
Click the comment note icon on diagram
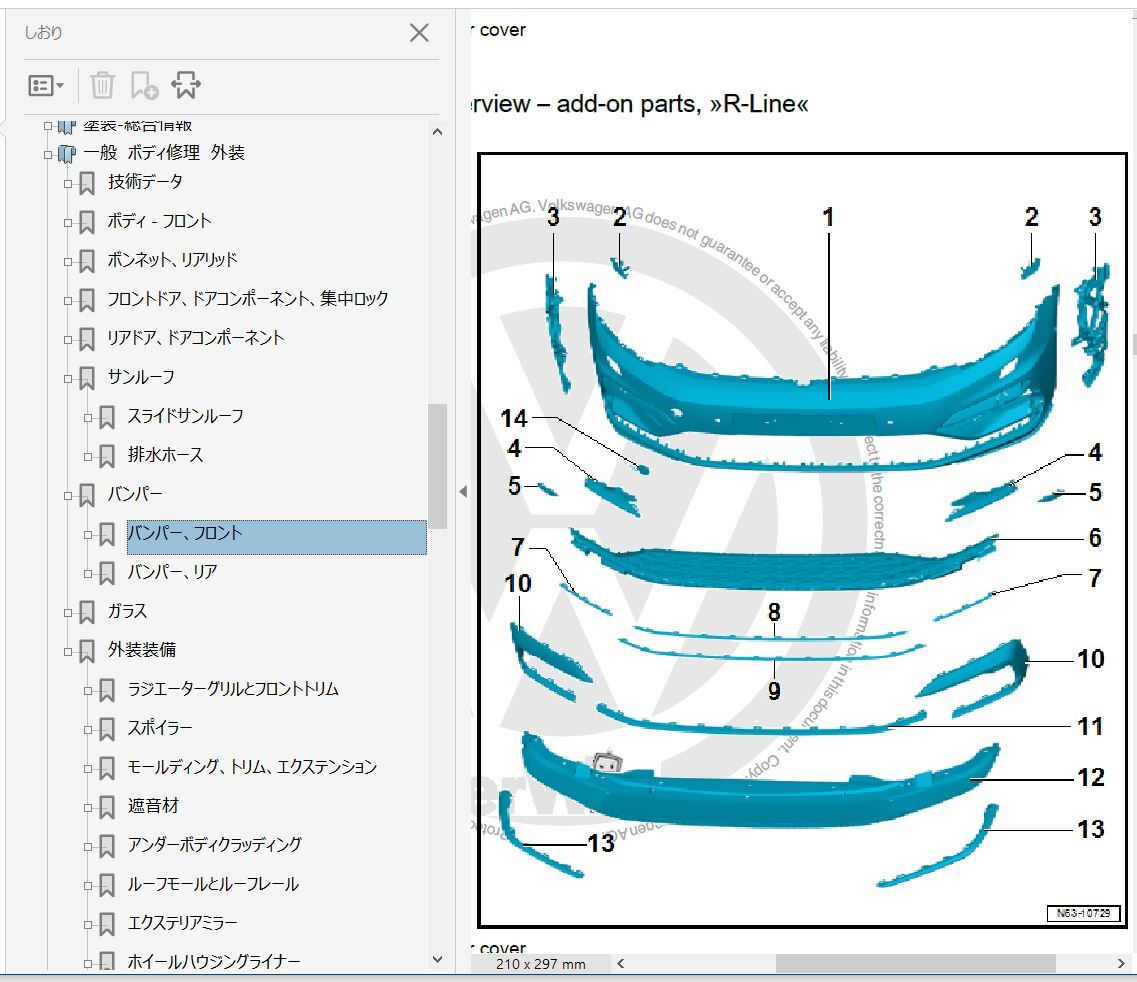(x=607, y=762)
